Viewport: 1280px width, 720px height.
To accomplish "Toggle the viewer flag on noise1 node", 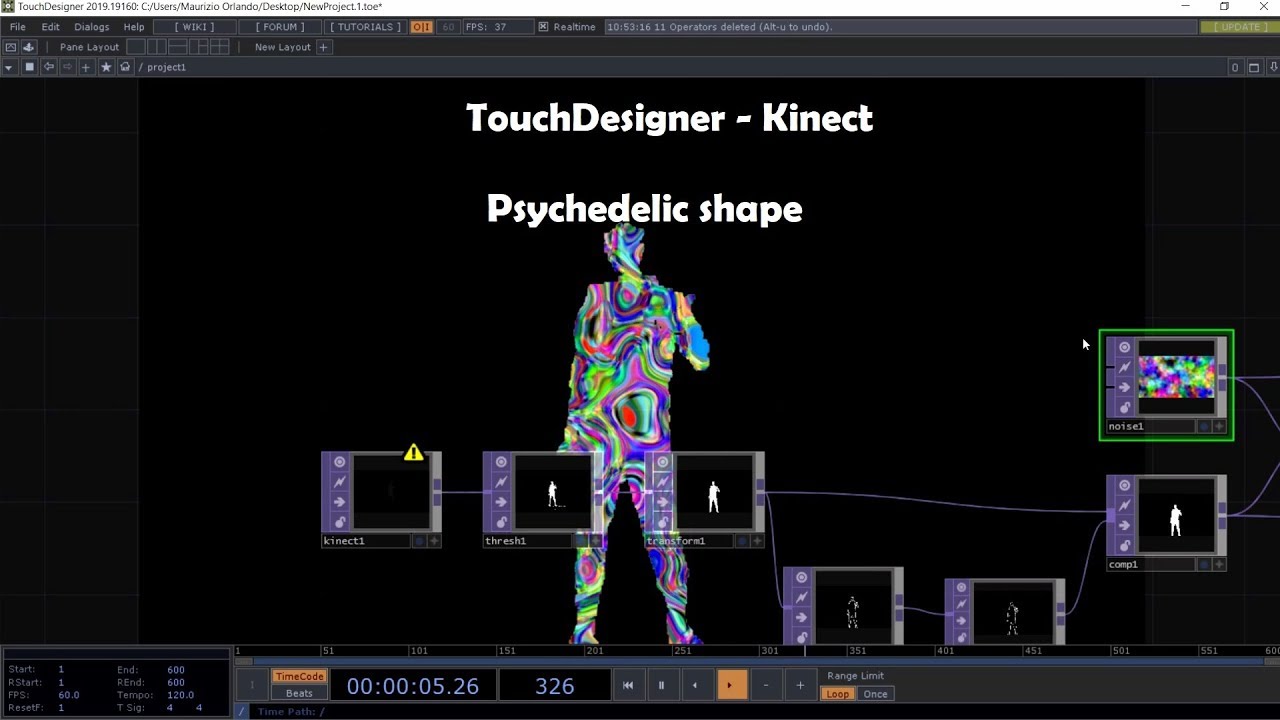I will [1125, 347].
